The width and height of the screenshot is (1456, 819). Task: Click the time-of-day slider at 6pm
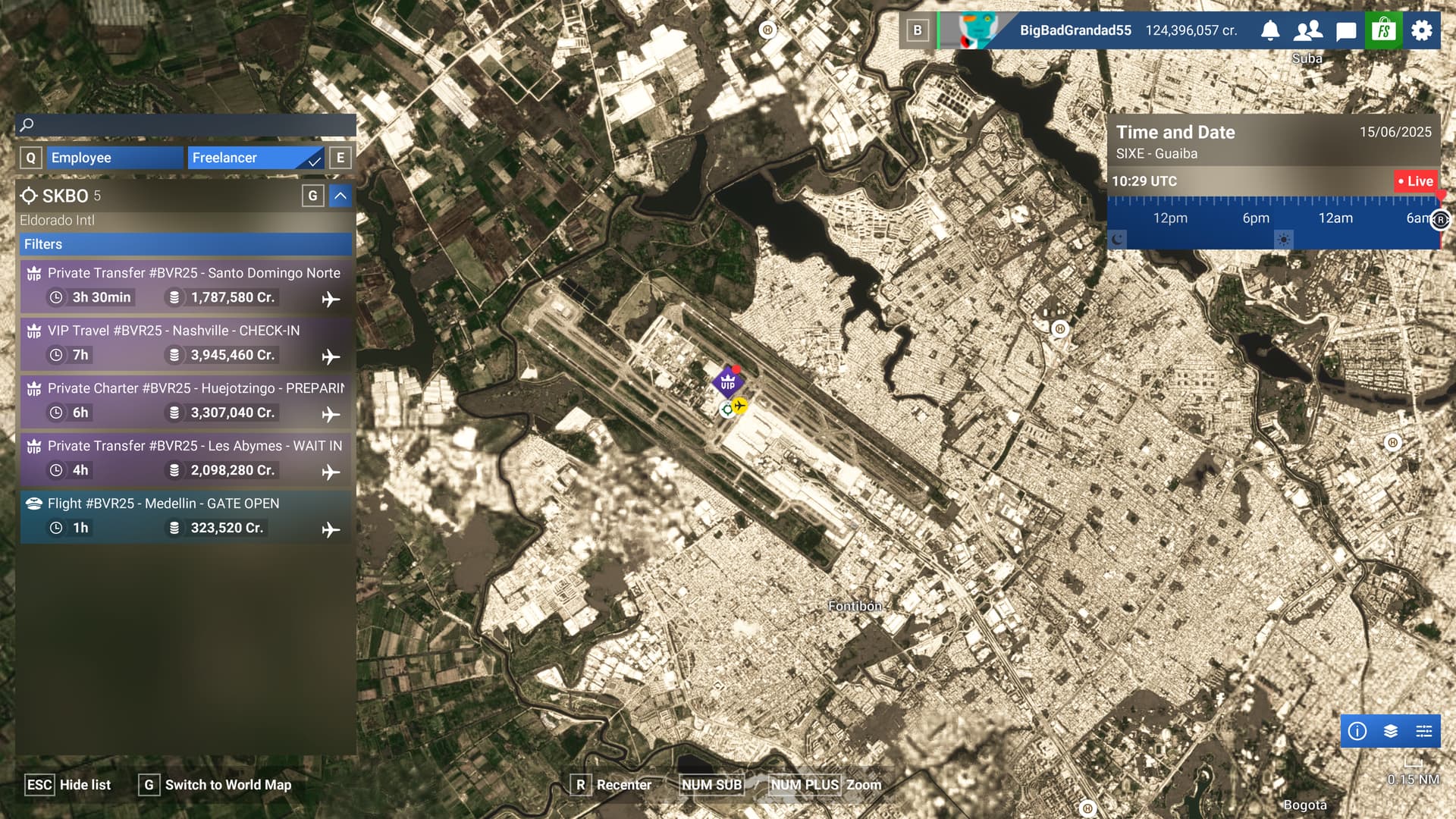pyautogui.click(x=1256, y=218)
